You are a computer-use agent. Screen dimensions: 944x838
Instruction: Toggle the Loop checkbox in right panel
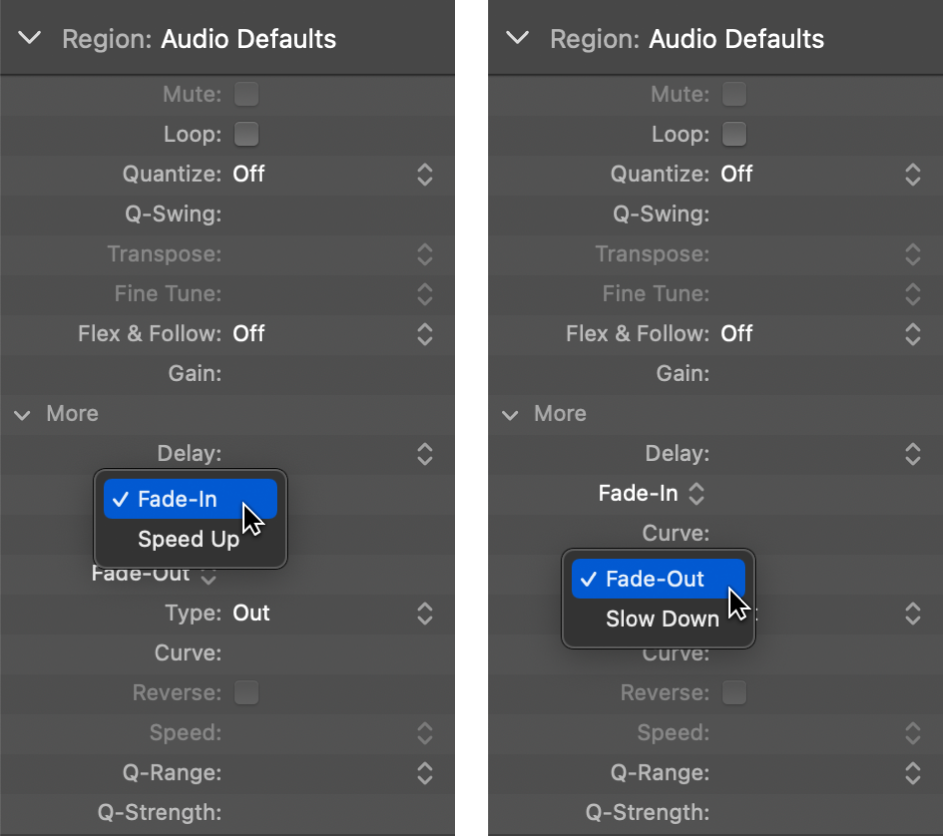(x=733, y=134)
